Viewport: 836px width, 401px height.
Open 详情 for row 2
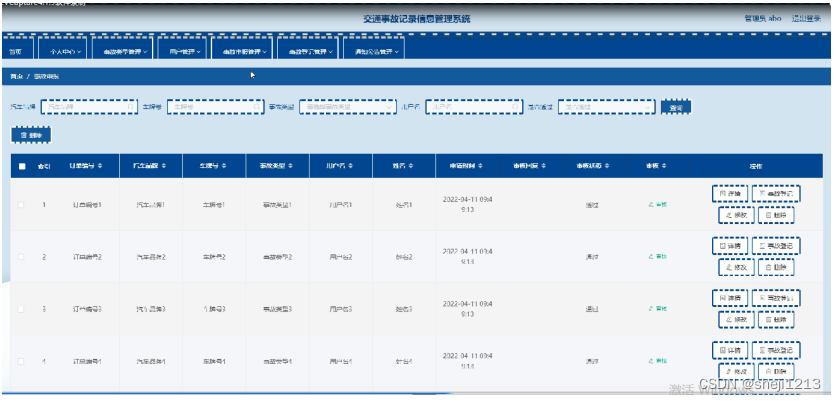pos(730,246)
